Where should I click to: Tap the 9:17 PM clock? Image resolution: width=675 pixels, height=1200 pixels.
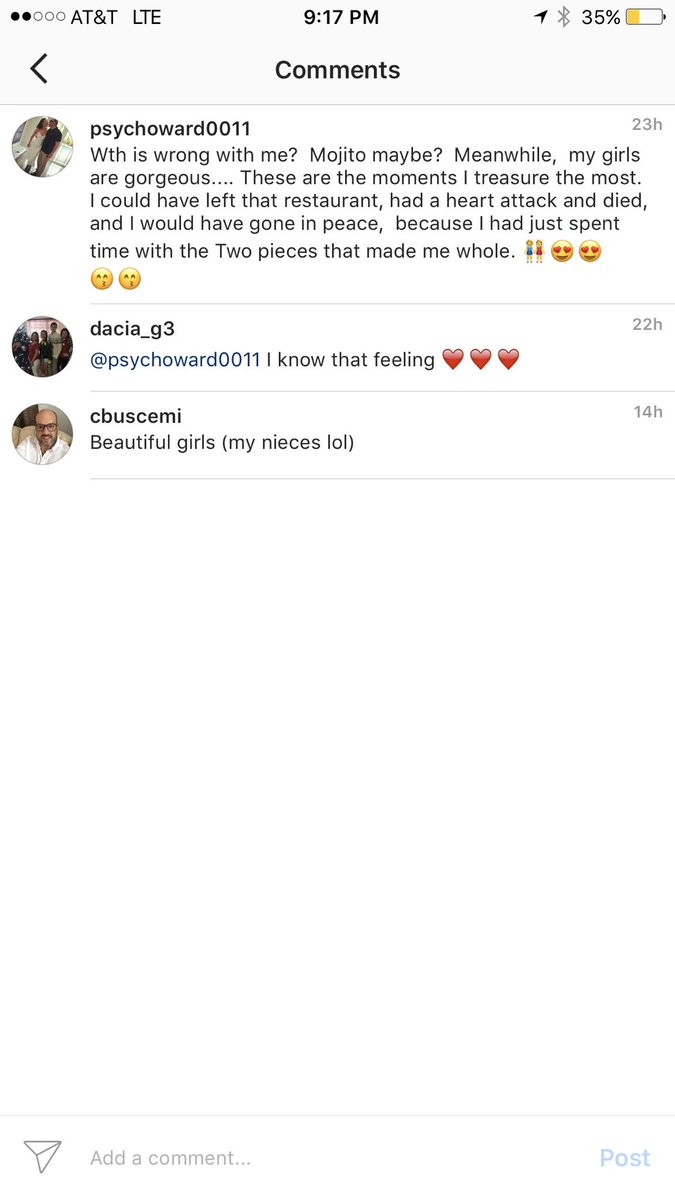[x=341, y=17]
